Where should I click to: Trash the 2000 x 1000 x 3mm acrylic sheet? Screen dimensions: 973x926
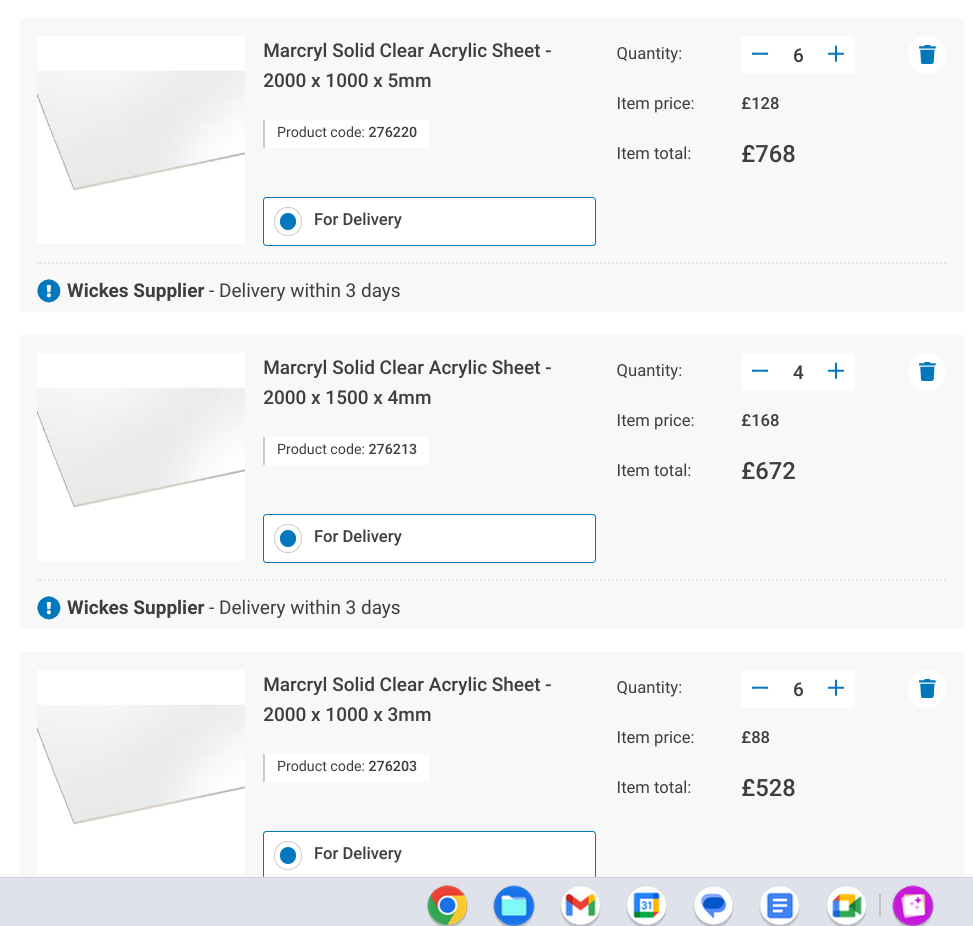(927, 688)
